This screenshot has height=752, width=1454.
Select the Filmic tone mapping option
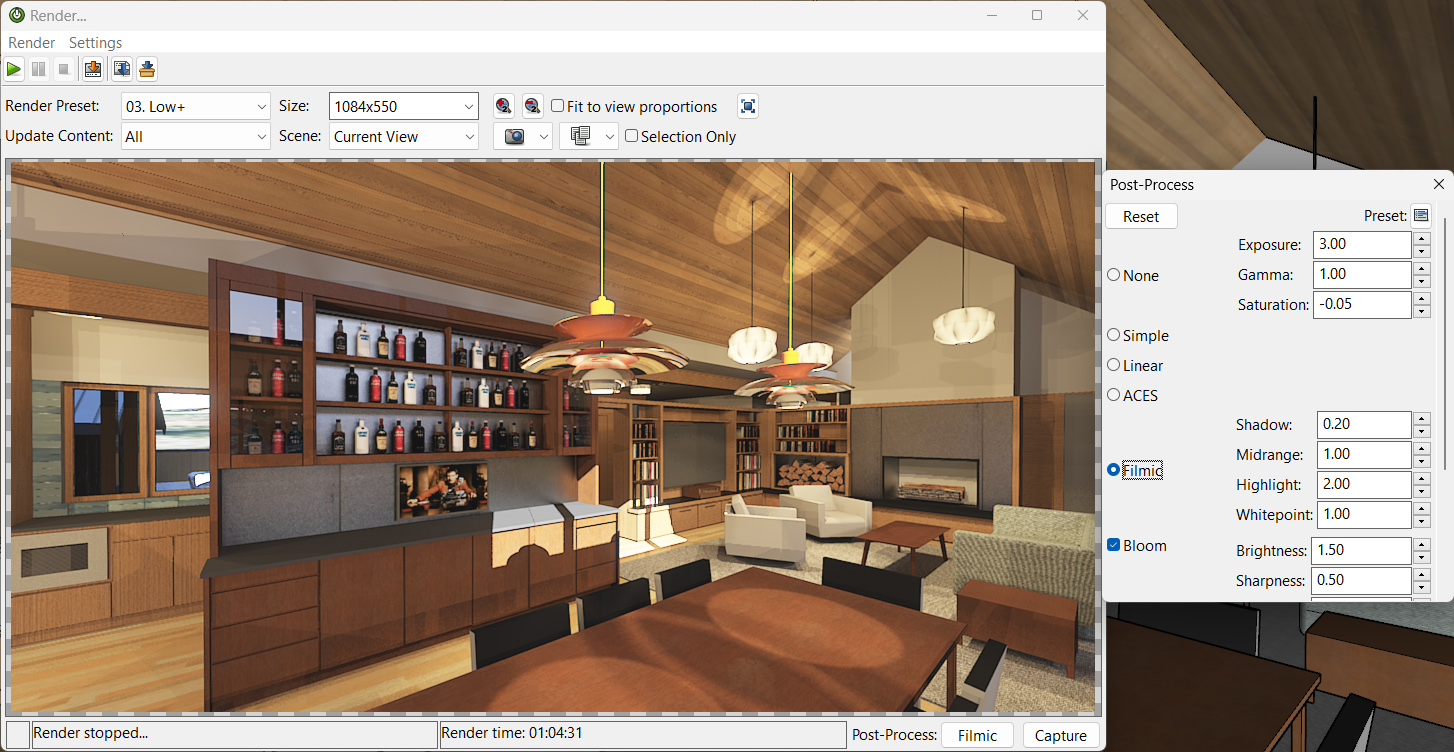click(1114, 470)
